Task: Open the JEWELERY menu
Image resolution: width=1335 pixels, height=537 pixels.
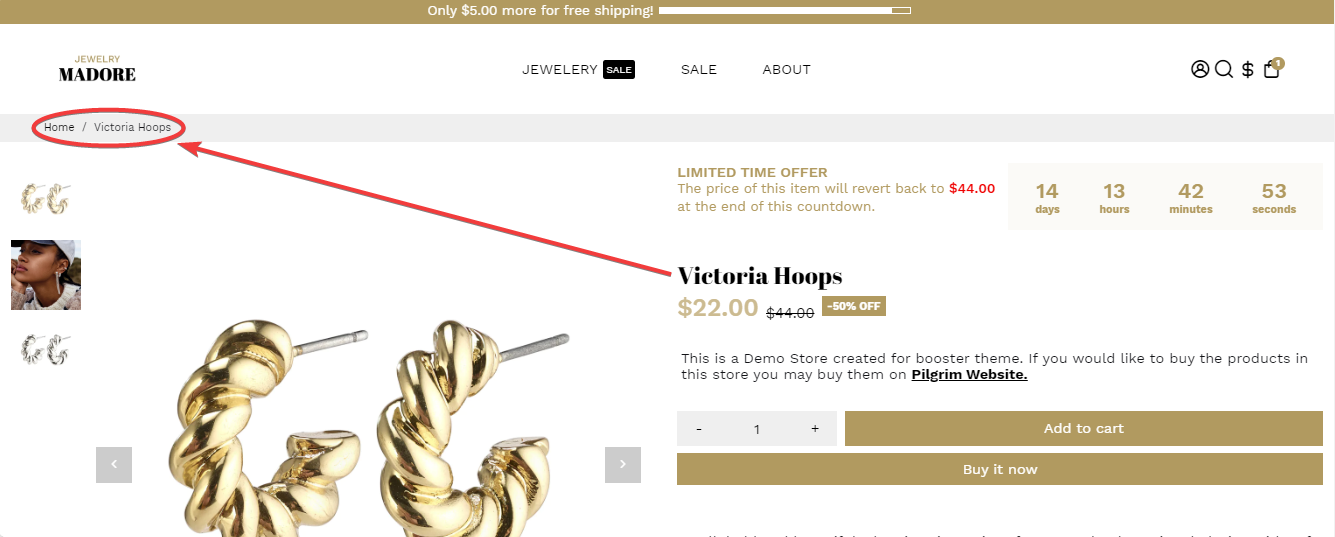Action: click(560, 69)
